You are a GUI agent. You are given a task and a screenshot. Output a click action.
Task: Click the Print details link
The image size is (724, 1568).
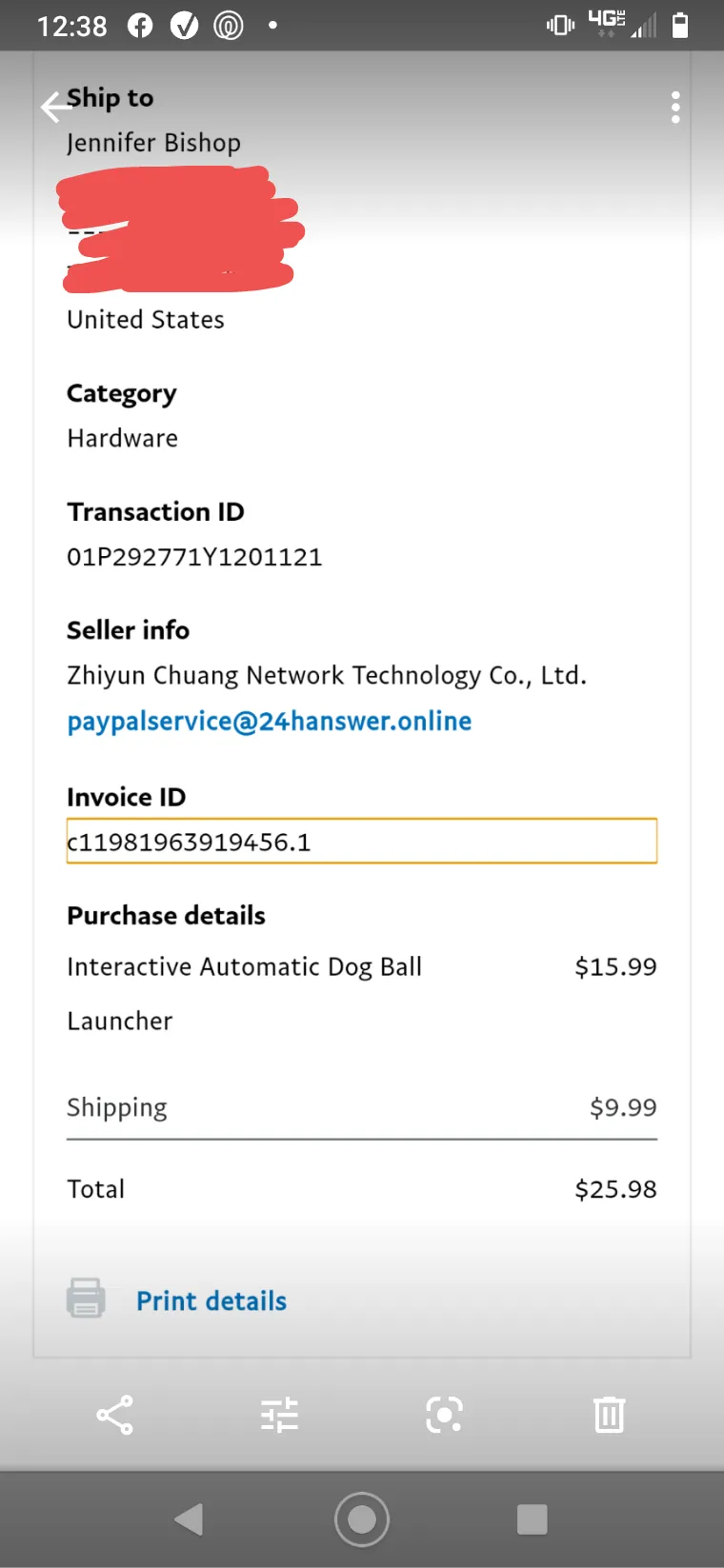point(211,1300)
